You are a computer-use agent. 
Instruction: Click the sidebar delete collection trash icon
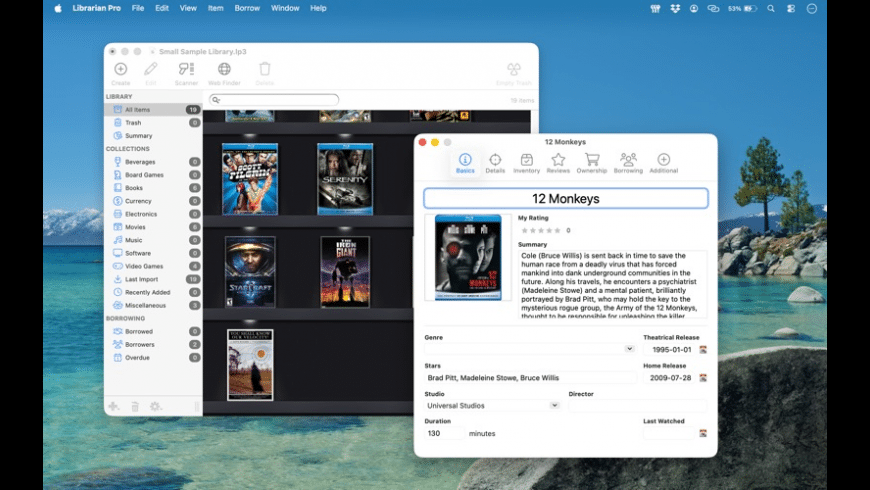pos(135,407)
